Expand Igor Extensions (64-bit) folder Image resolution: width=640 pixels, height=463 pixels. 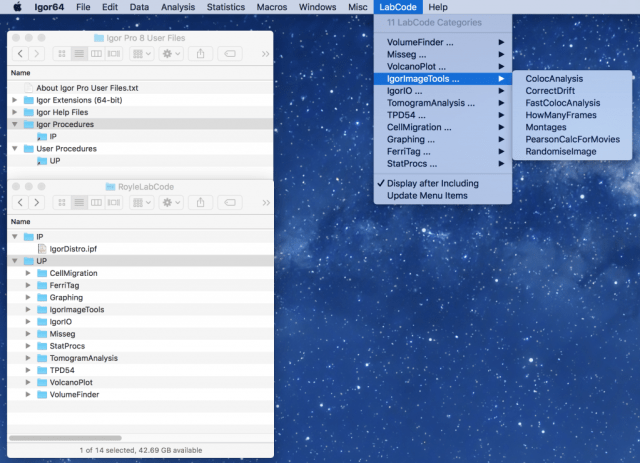(15, 100)
